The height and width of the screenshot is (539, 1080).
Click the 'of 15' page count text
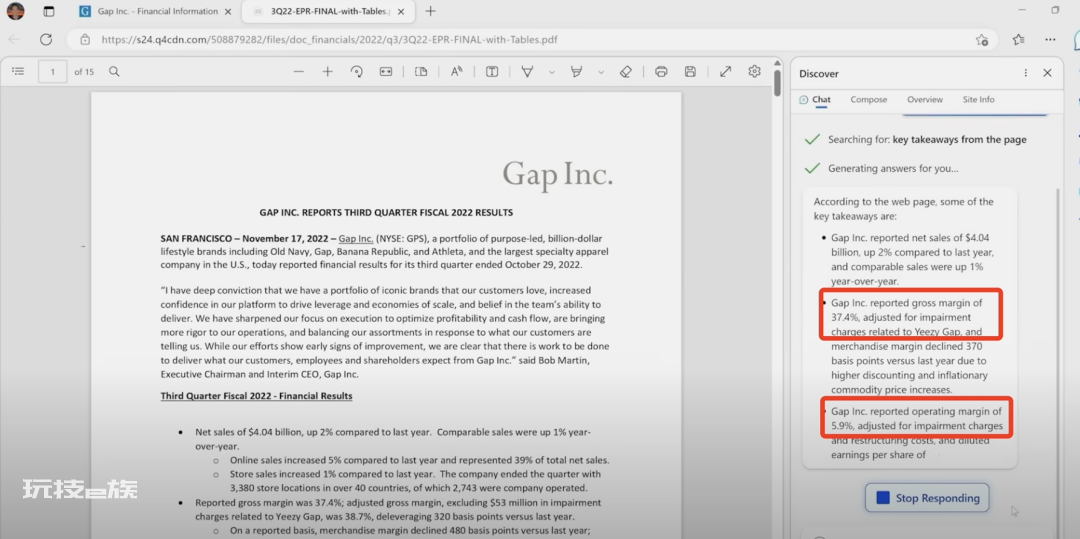click(x=84, y=72)
